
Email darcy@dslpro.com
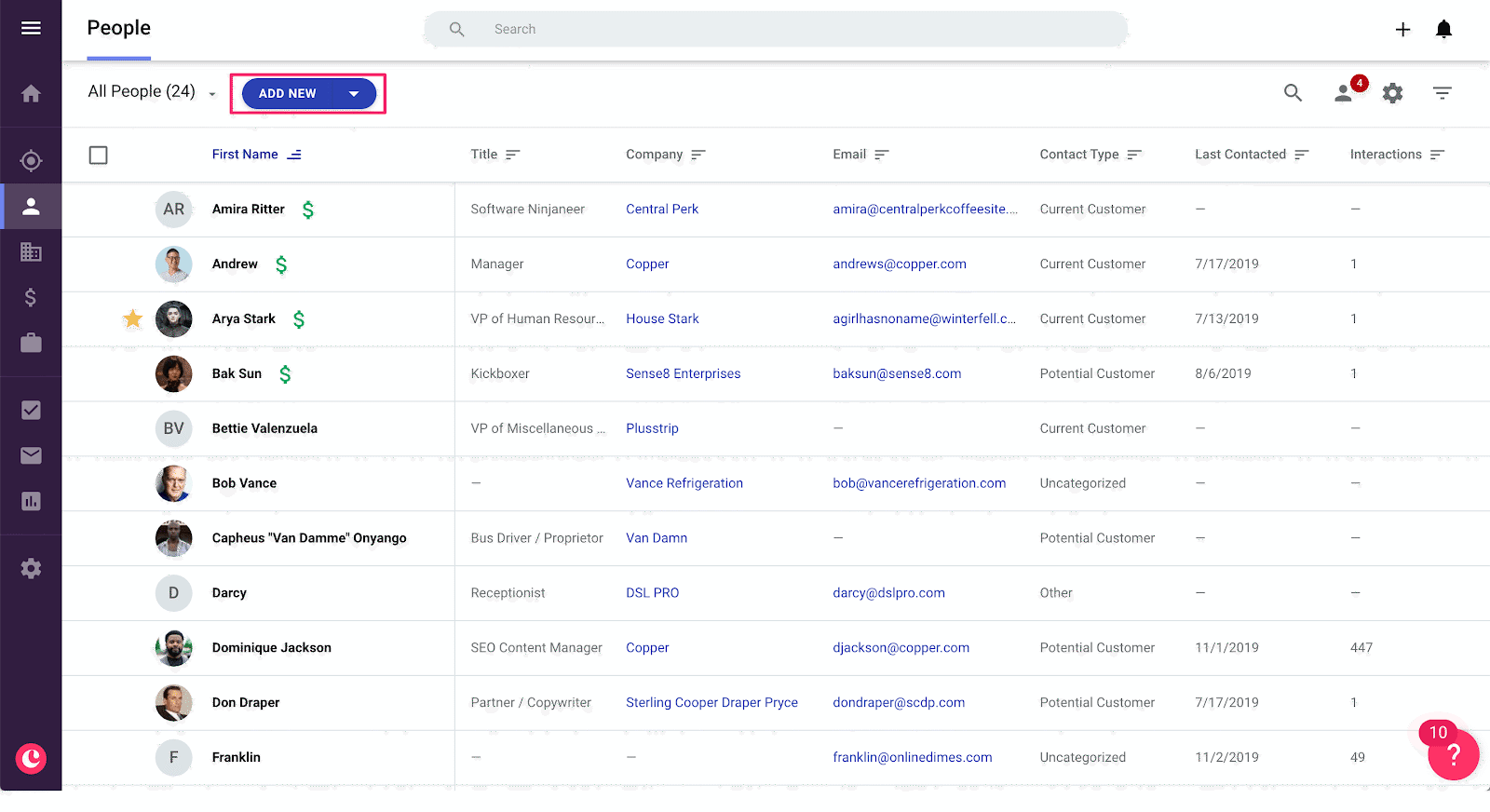point(888,593)
